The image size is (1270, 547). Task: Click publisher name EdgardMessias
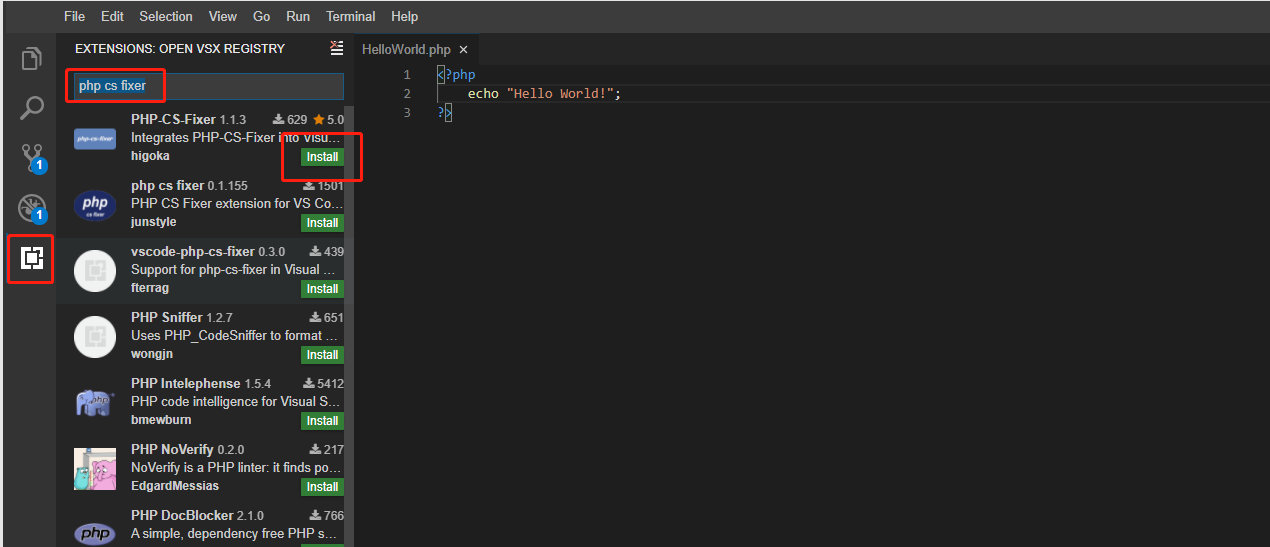[175, 486]
